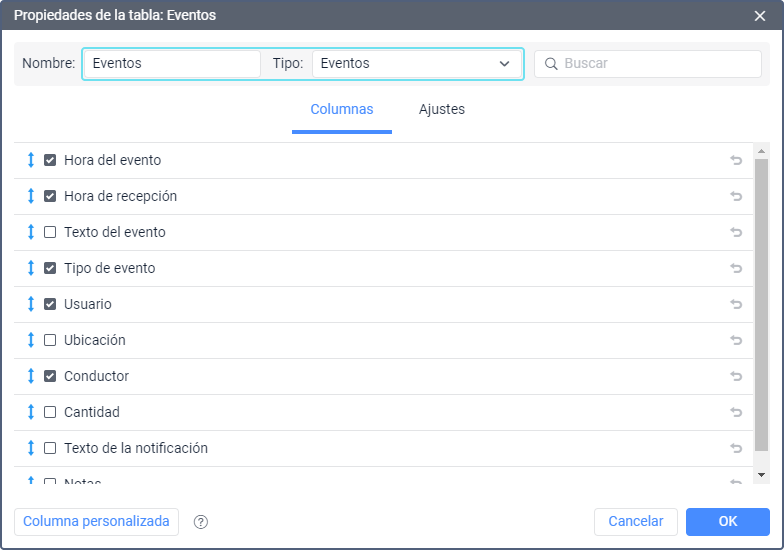Viewport: 784px width, 550px height.
Task: Click the drag handle next to Ubicación
Action: [x=31, y=340]
